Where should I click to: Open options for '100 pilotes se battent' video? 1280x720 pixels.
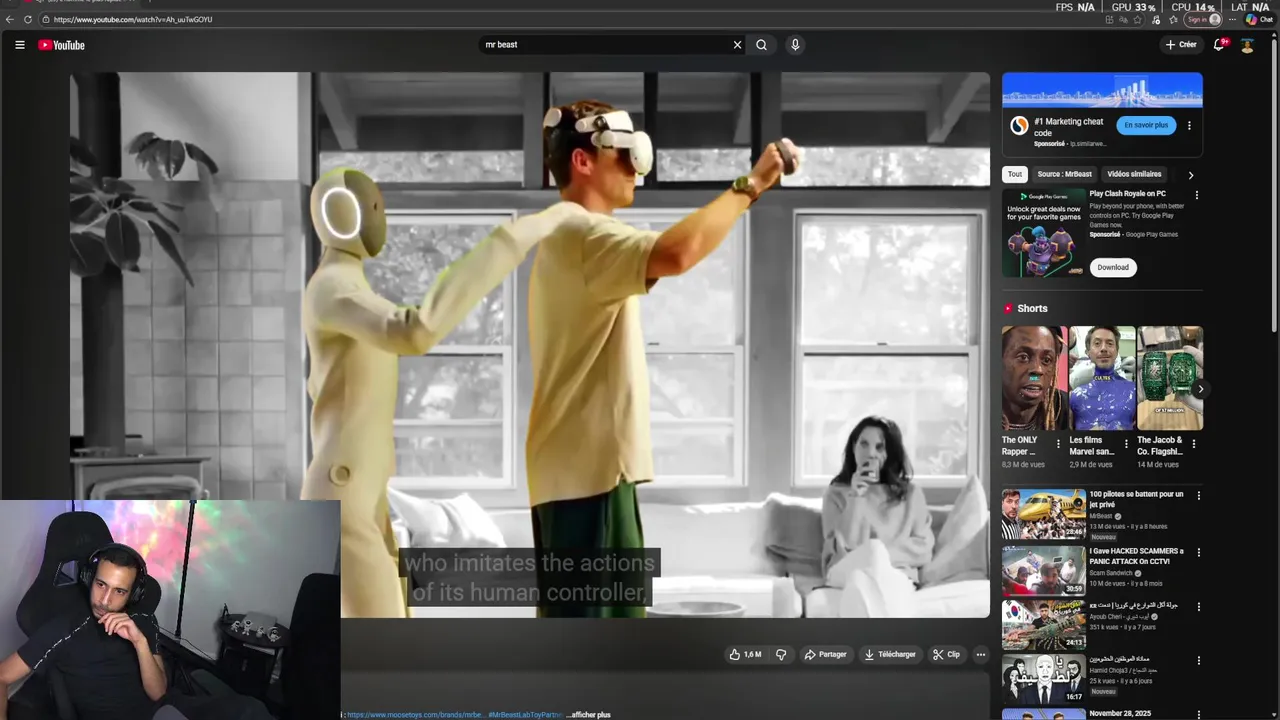pos(1199,495)
